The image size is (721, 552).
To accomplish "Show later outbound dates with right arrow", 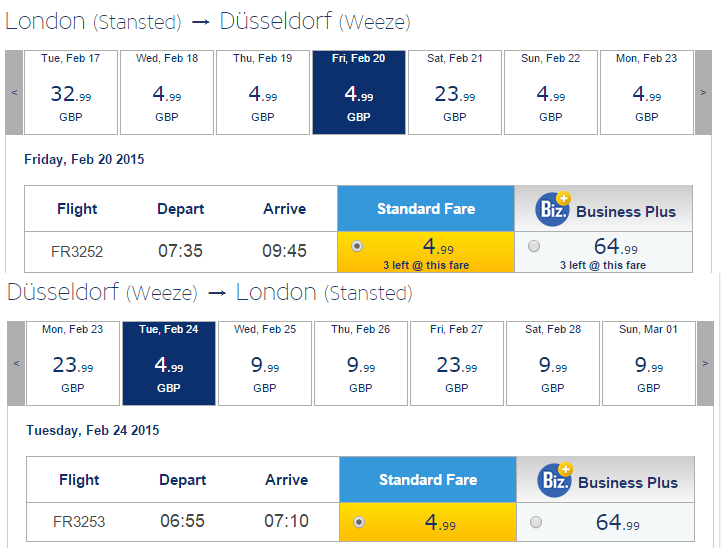I will (703, 92).
